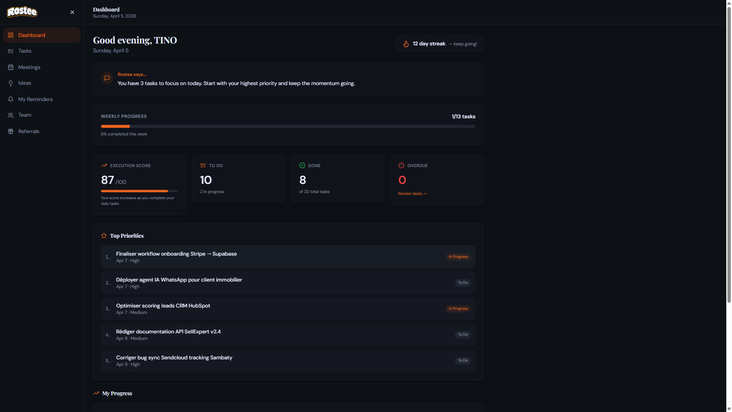This screenshot has height=412, width=732.
Task: Open the Finaliser workflow onboarding Stripe task
Action: 176,254
